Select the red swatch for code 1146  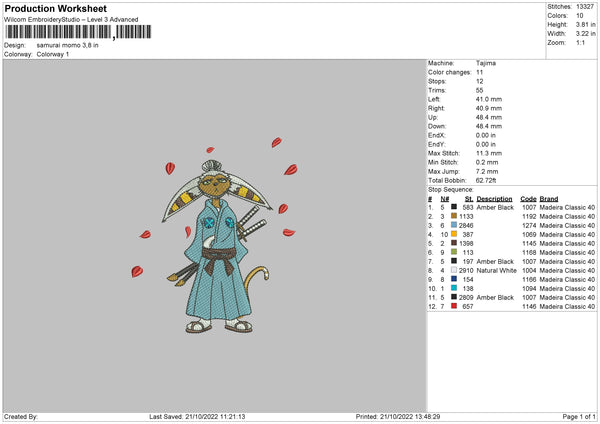(454, 306)
